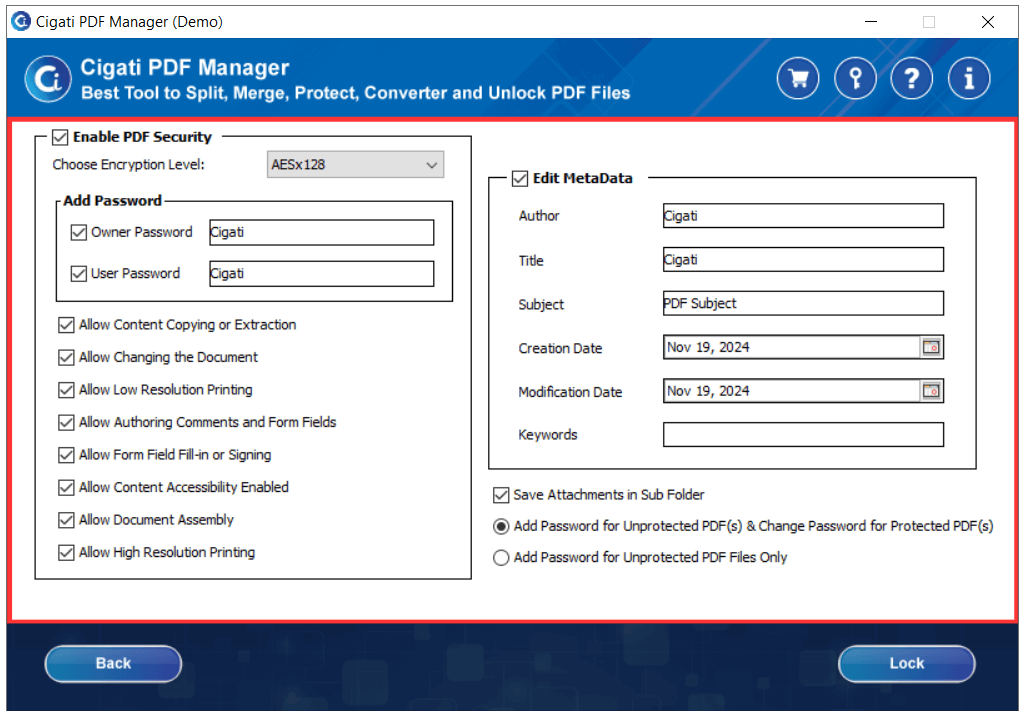Toggle Allow Changing the Document
Screen dimensions: 1027x717
pos(66,358)
